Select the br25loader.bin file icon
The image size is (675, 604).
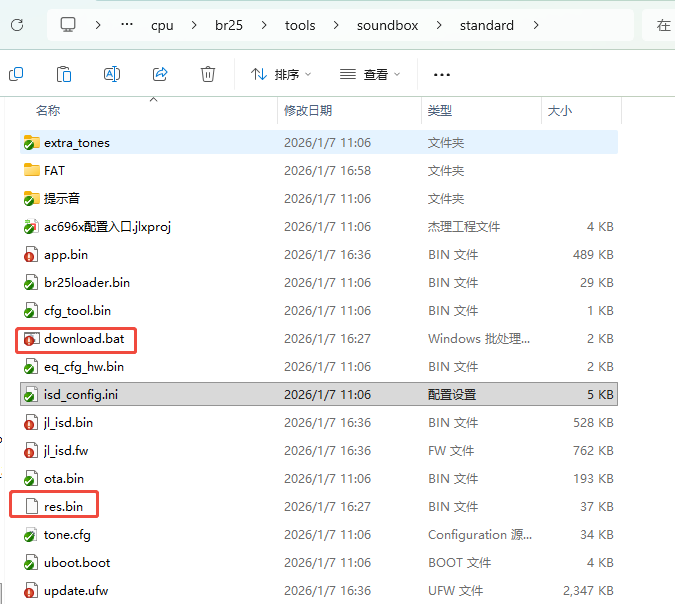31,282
